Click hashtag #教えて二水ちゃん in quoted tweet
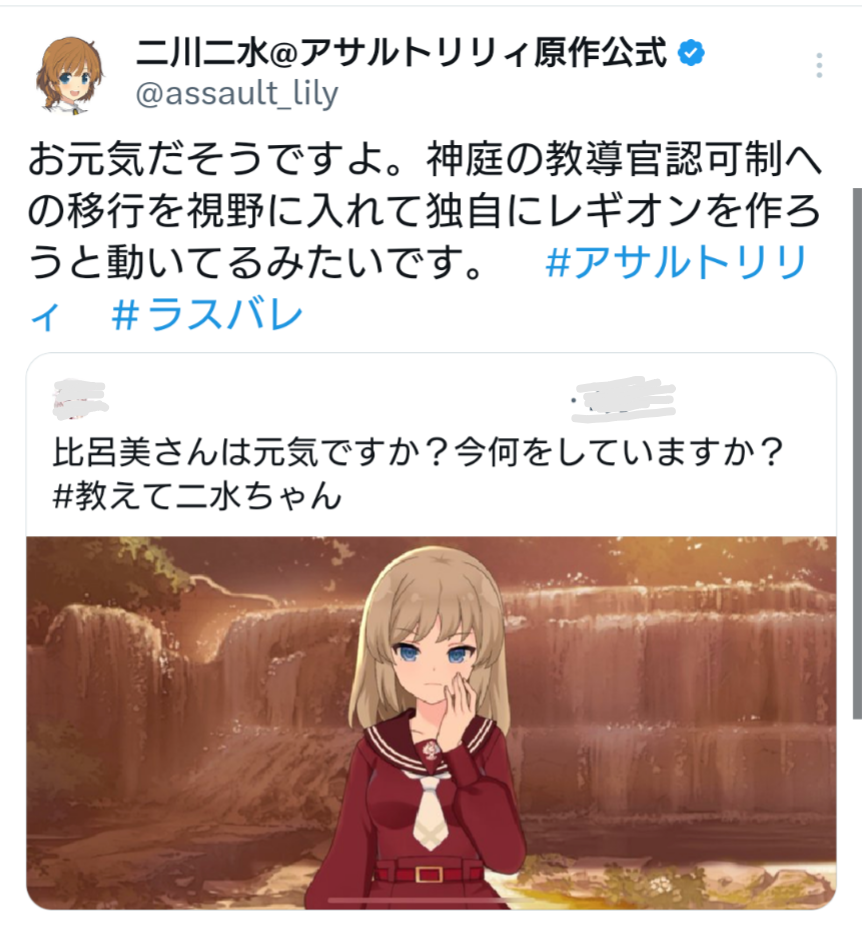 click(x=198, y=496)
